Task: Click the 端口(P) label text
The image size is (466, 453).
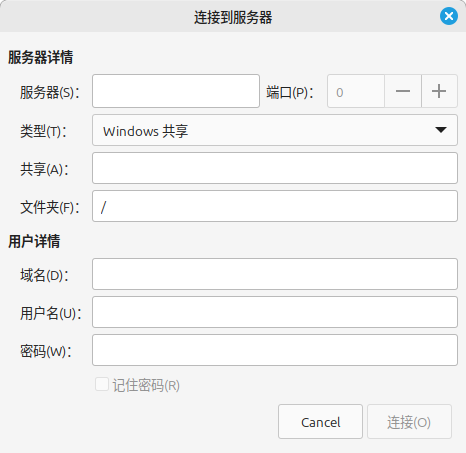Action: [x=290, y=92]
